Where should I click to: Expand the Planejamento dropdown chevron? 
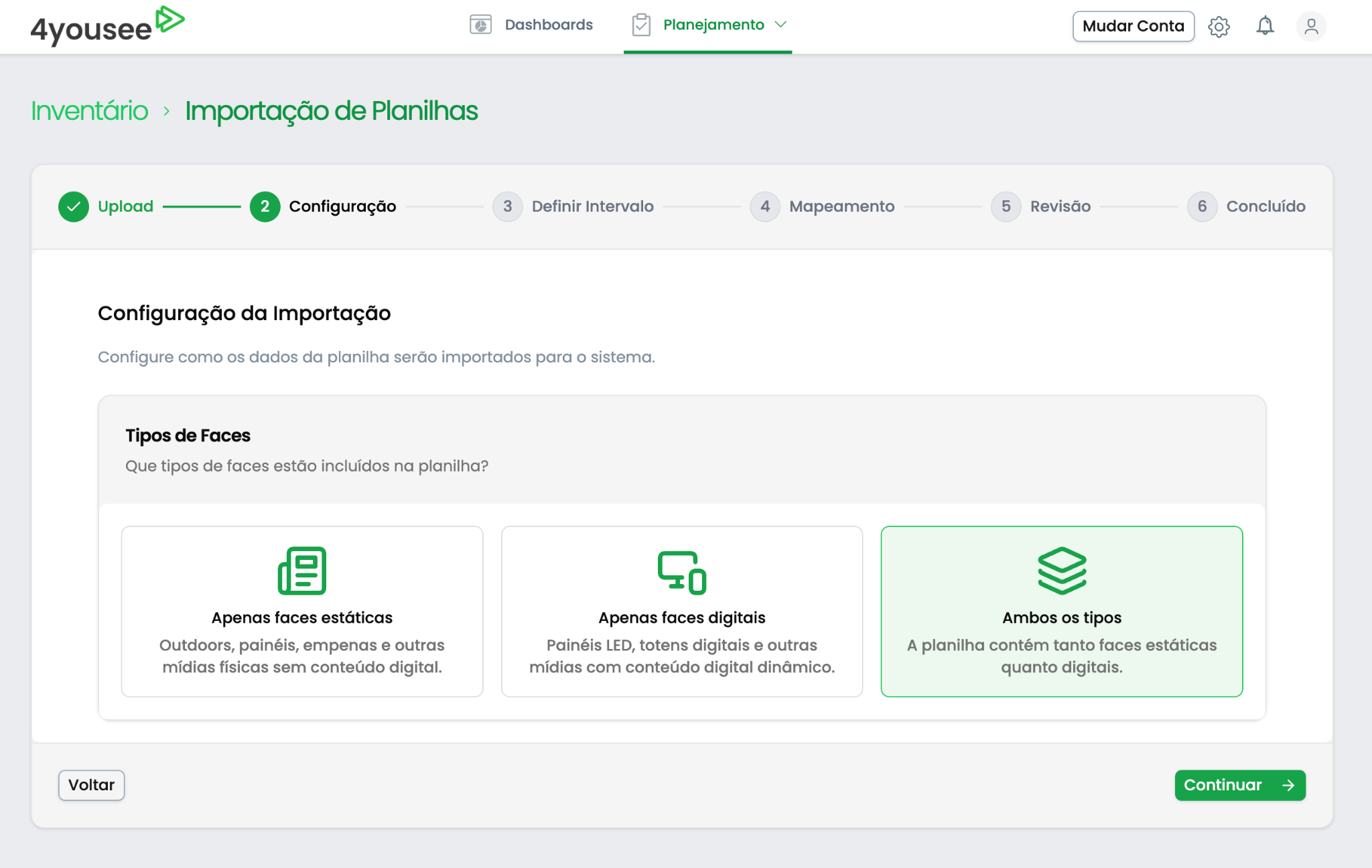click(780, 25)
